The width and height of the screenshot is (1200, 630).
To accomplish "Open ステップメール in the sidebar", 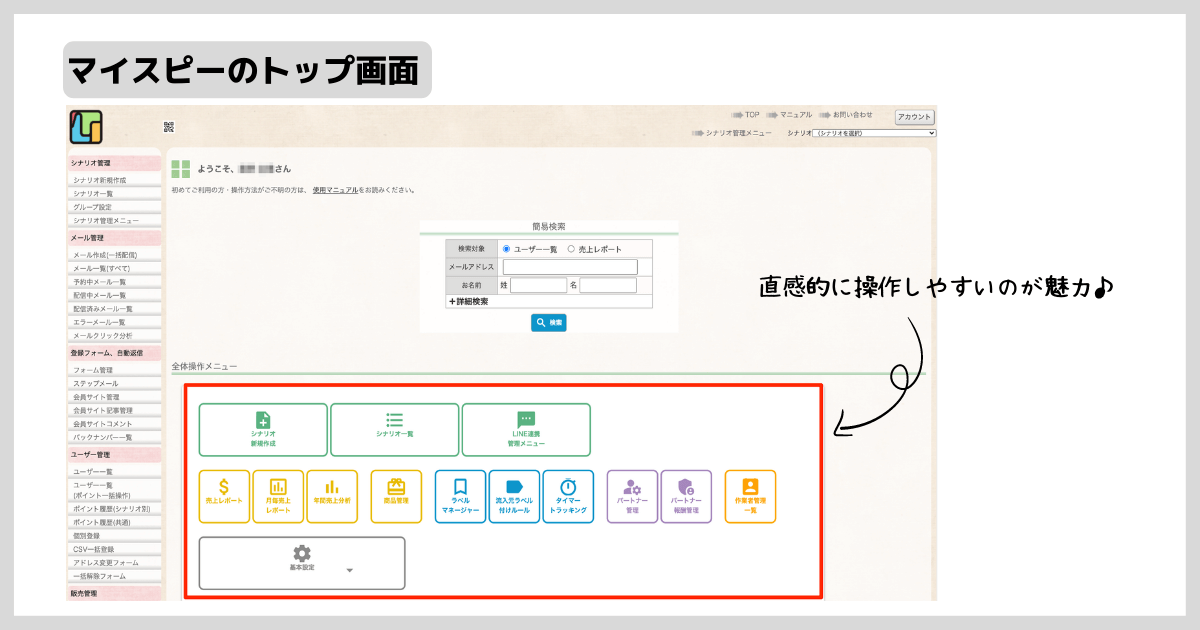I will (95, 384).
